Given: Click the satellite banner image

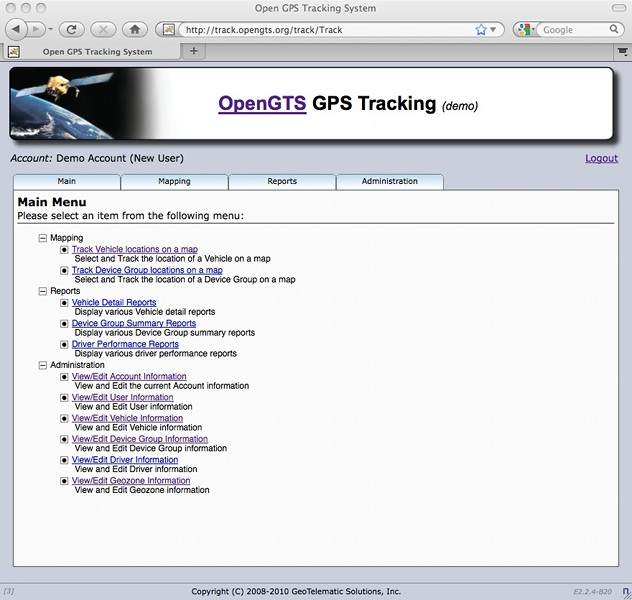Looking at the screenshot, I should point(81,104).
